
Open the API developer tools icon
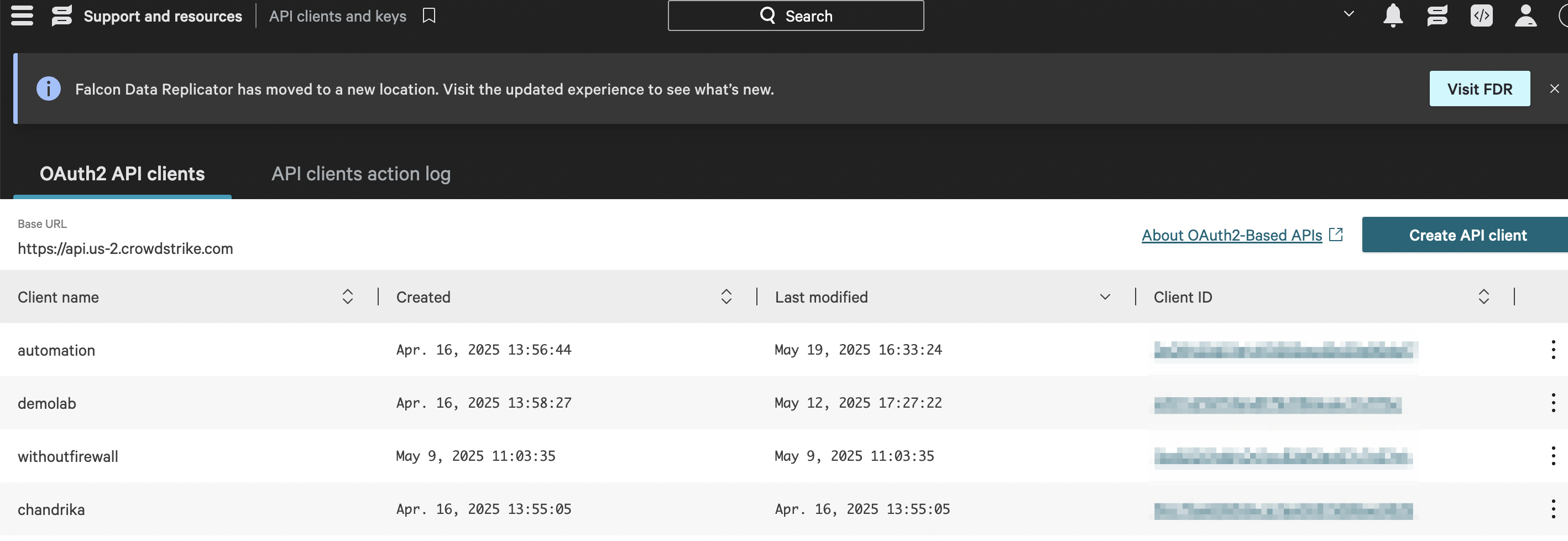pyautogui.click(x=1482, y=15)
